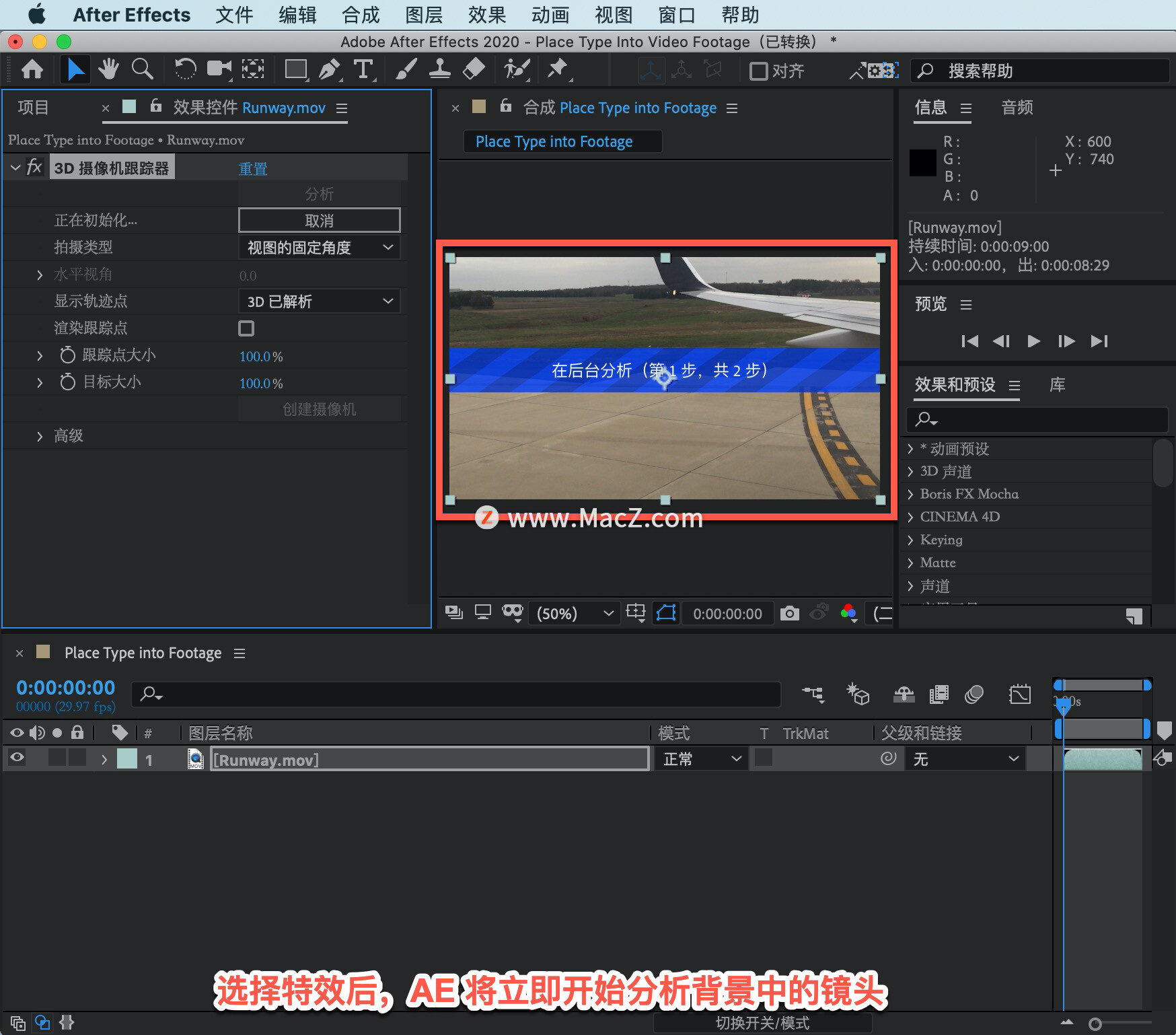The width and height of the screenshot is (1176, 1035).
Task: Select the Rectangle shape tool
Action: click(x=296, y=69)
